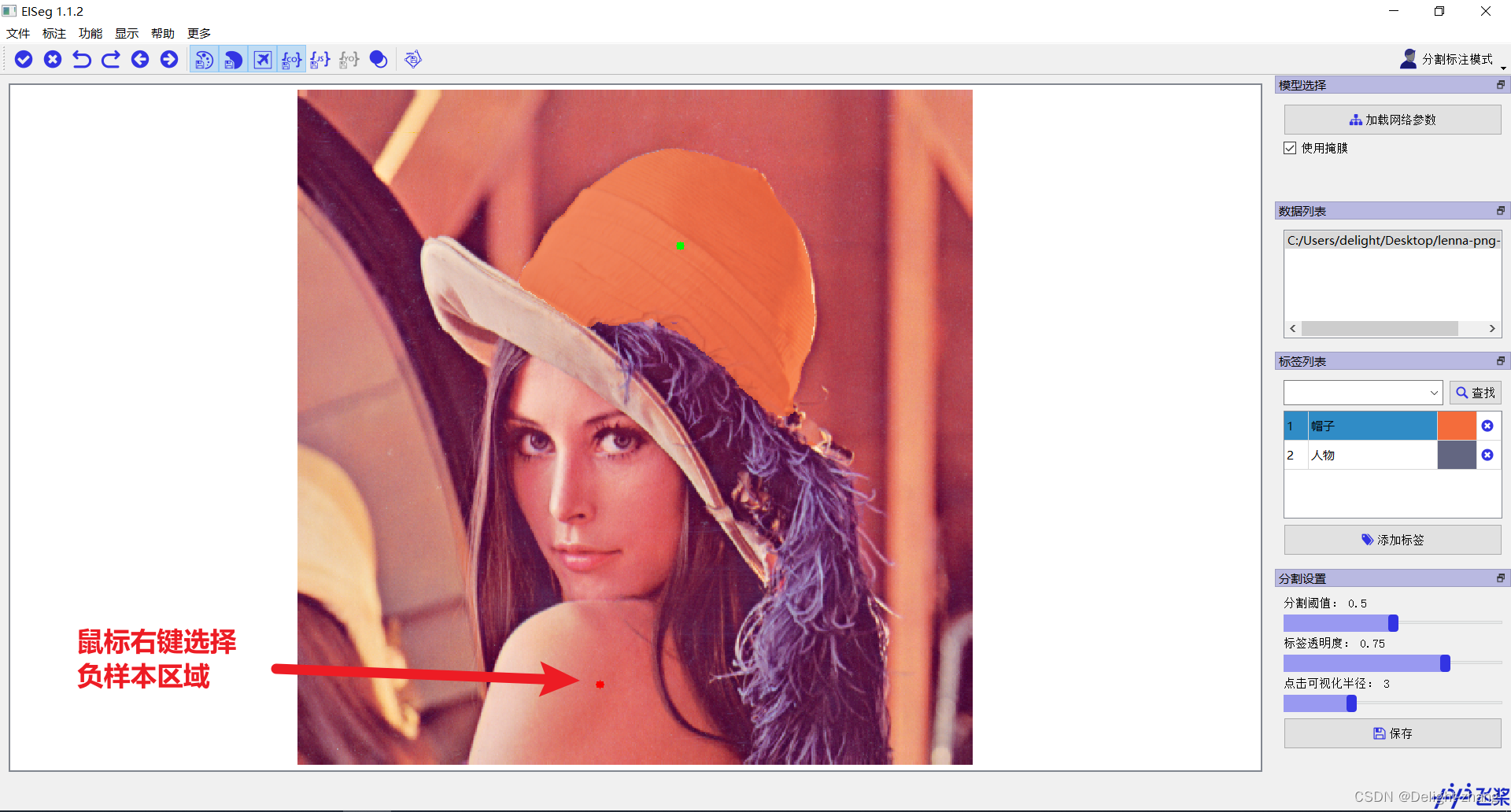1511x812 pixels.
Task: Toggle YOLO format save icon
Action: (x=349, y=59)
